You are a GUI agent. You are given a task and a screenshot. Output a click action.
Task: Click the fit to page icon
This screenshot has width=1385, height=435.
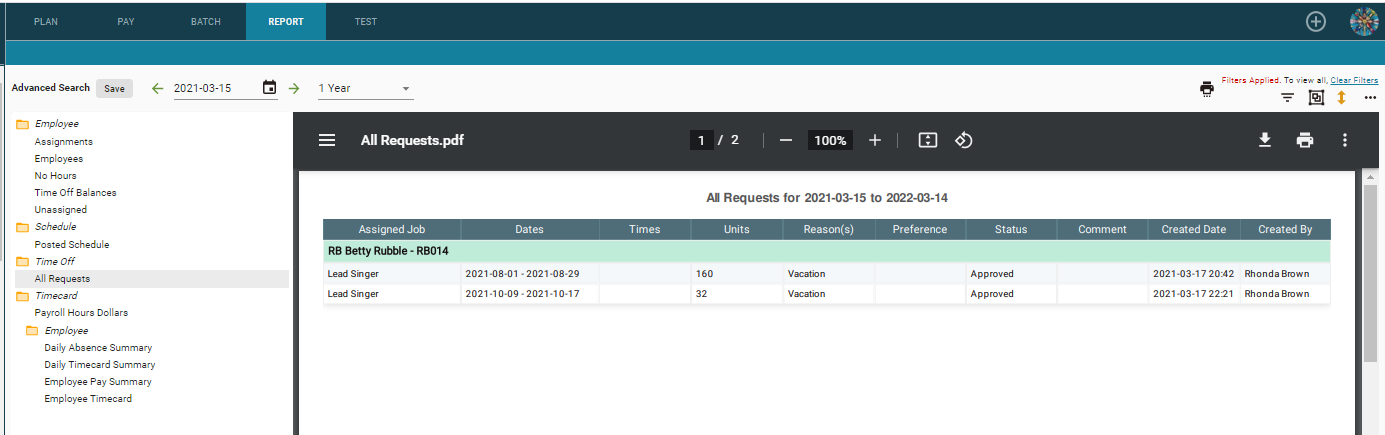pyautogui.click(x=928, y=140)
